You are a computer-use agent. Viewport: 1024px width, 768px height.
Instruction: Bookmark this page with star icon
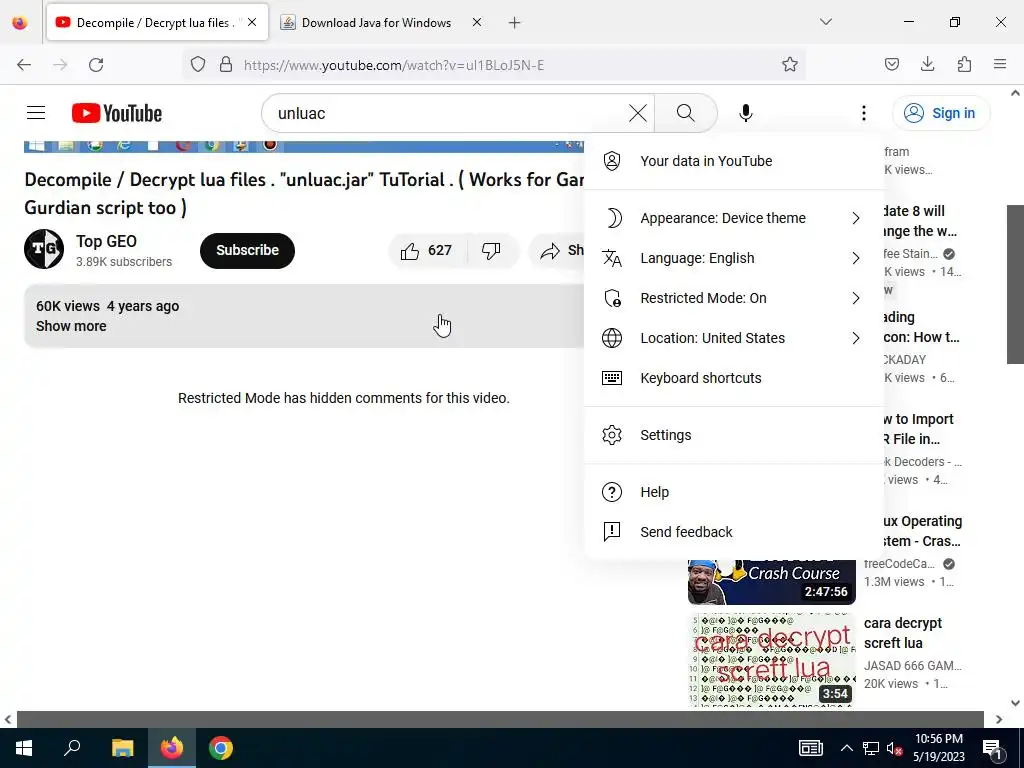tap(790, 65)
